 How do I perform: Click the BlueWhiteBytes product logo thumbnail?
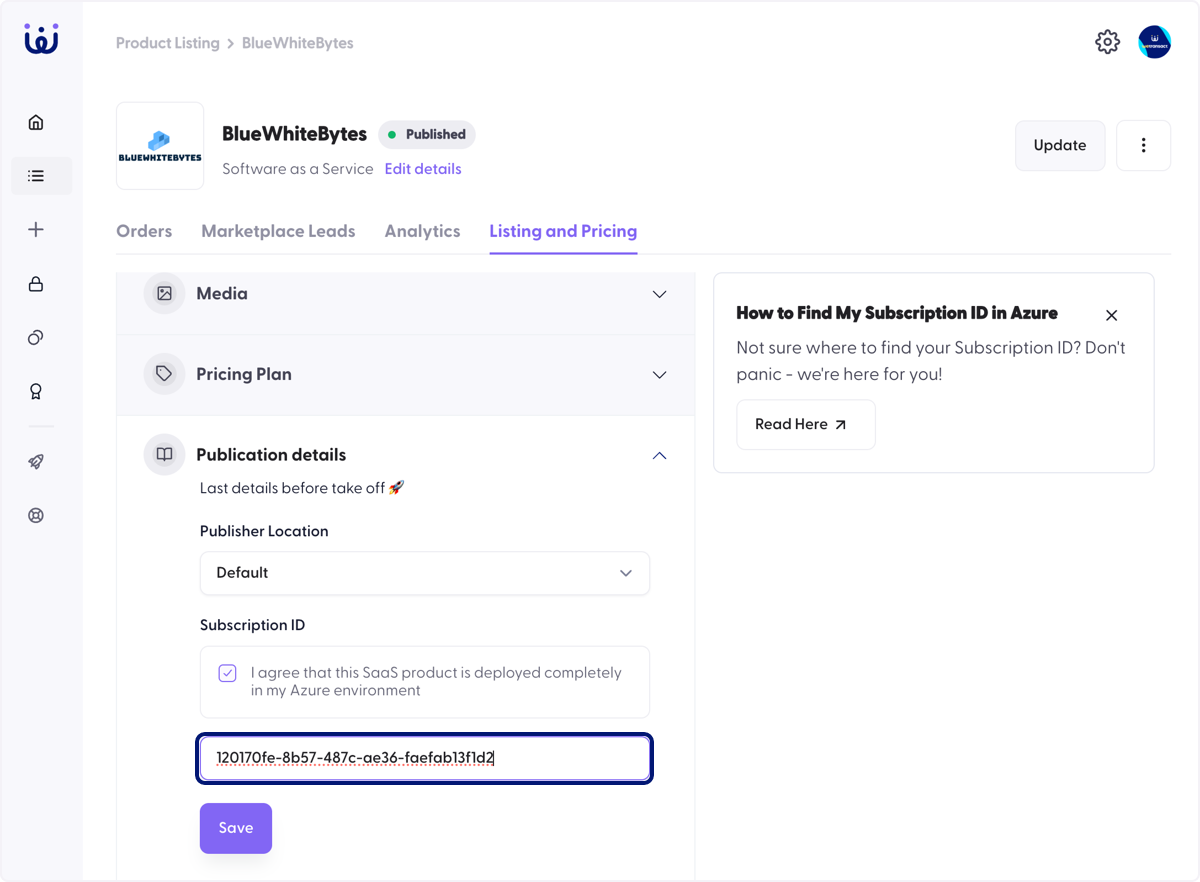click(x=160, y=146)
